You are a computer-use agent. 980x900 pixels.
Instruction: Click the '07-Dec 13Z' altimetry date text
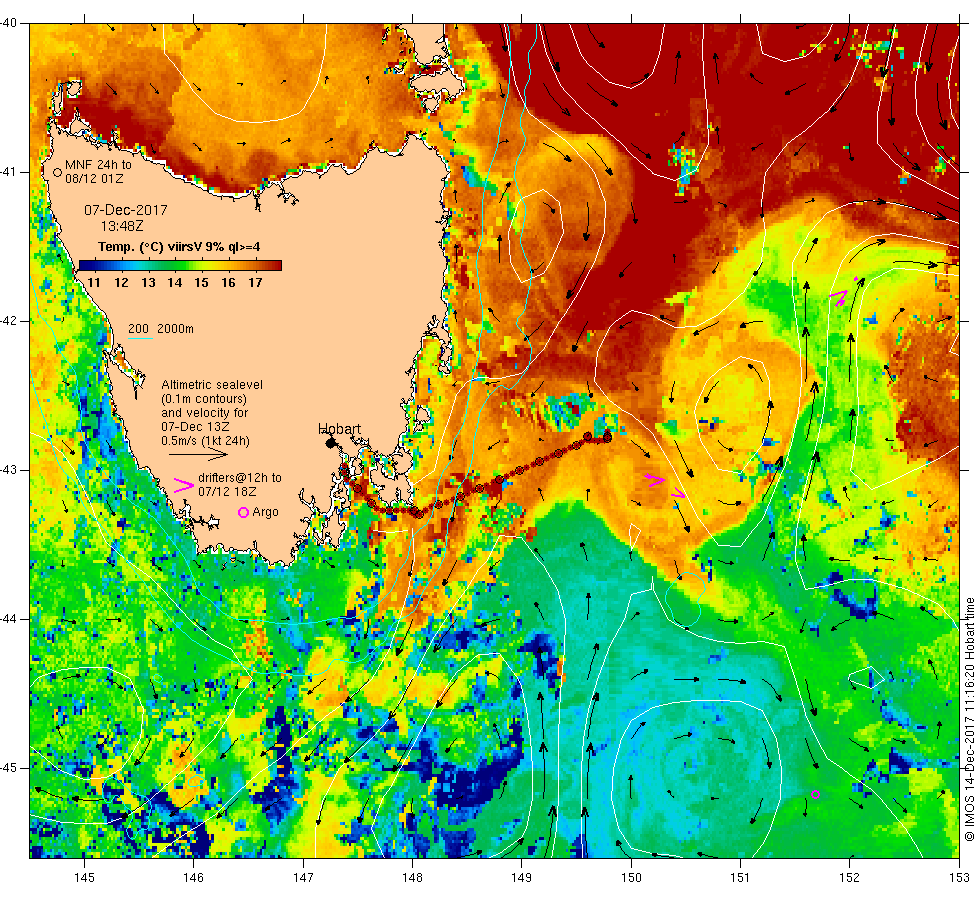pos(195,427)
